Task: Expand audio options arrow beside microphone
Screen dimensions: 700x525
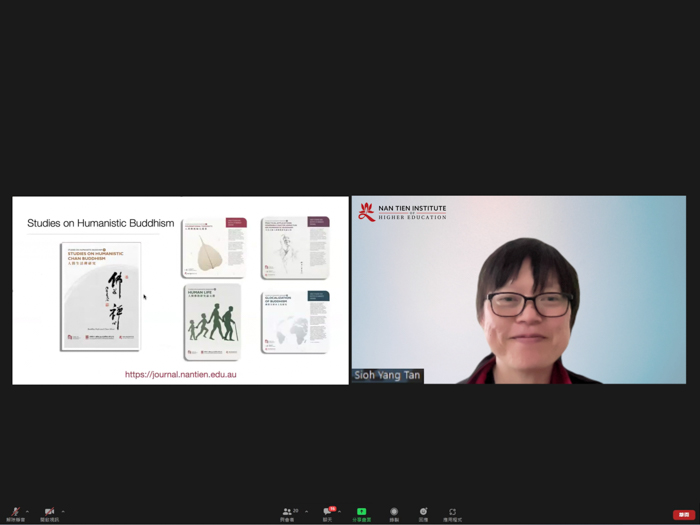Action: (28, 510)
